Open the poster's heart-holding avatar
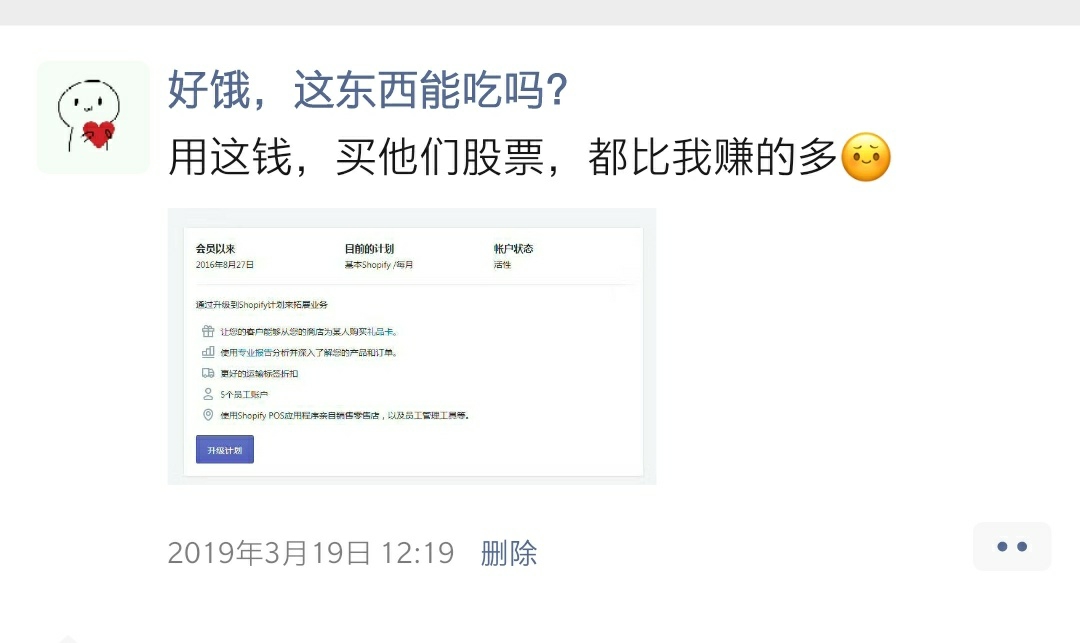 [93, 117]
